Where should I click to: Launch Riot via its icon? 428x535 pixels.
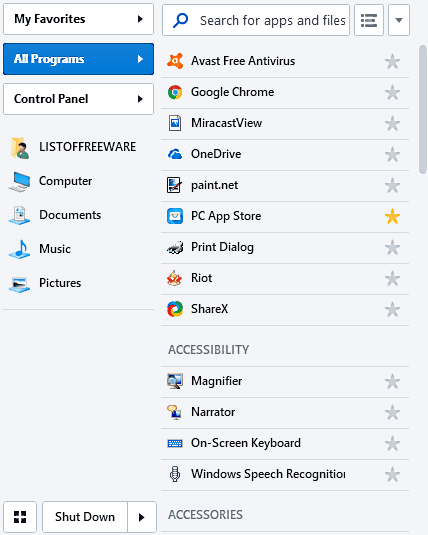(174, 278)
